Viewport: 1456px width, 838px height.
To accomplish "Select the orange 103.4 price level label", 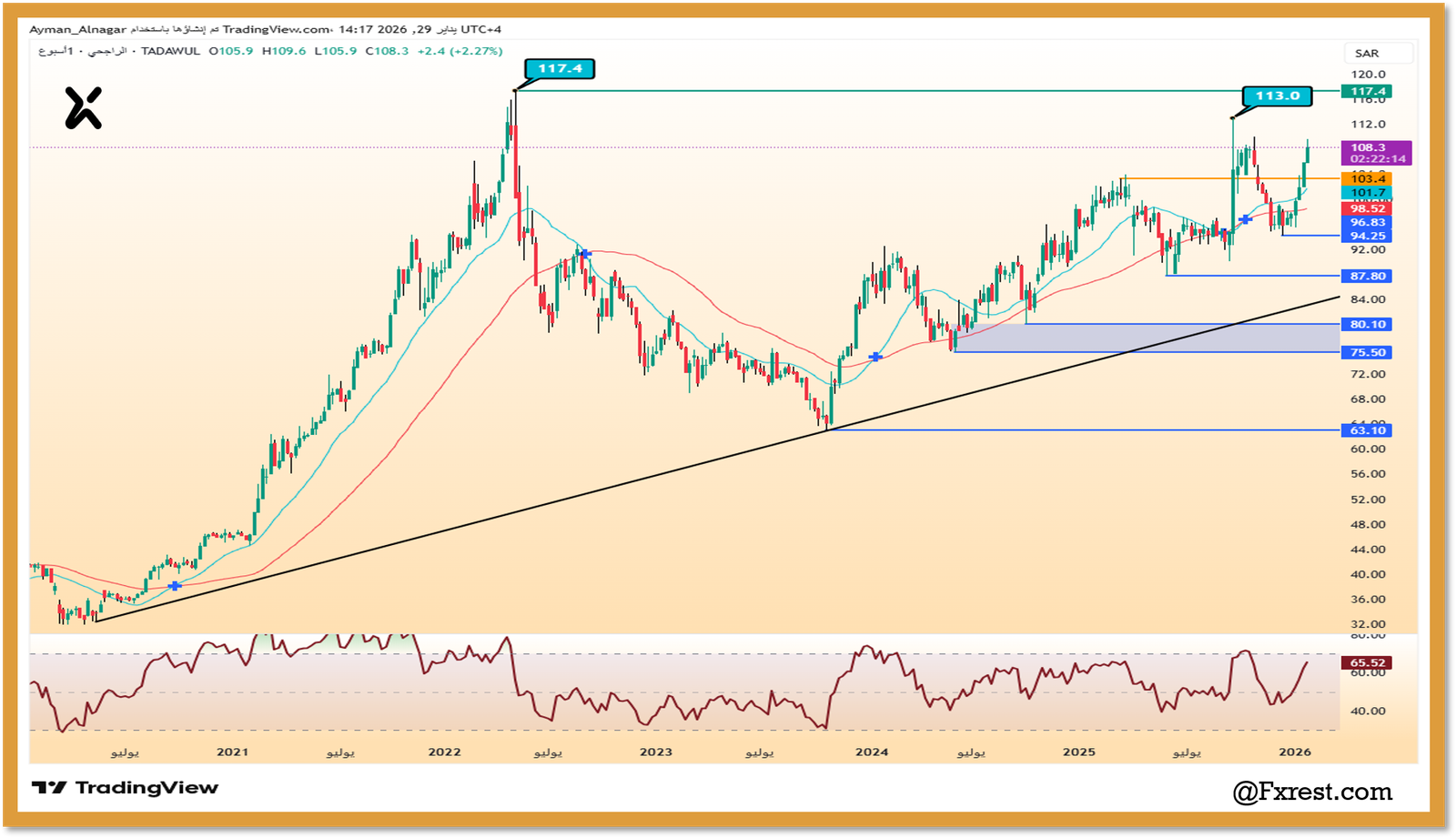I will tap(1367, 179).
